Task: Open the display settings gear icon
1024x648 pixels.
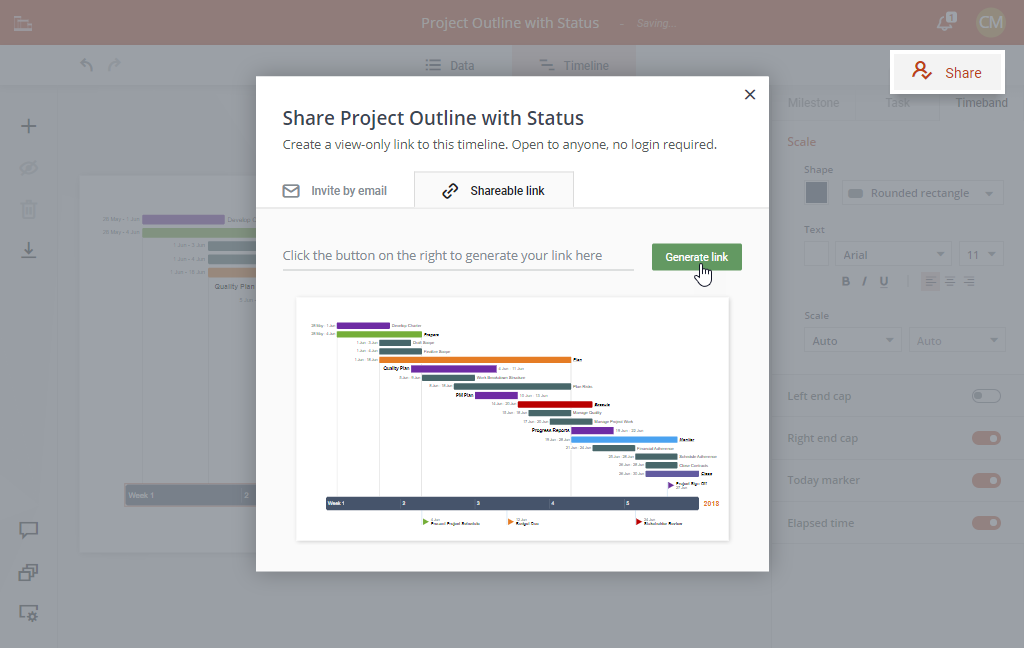Action: (x=29, y=613)
